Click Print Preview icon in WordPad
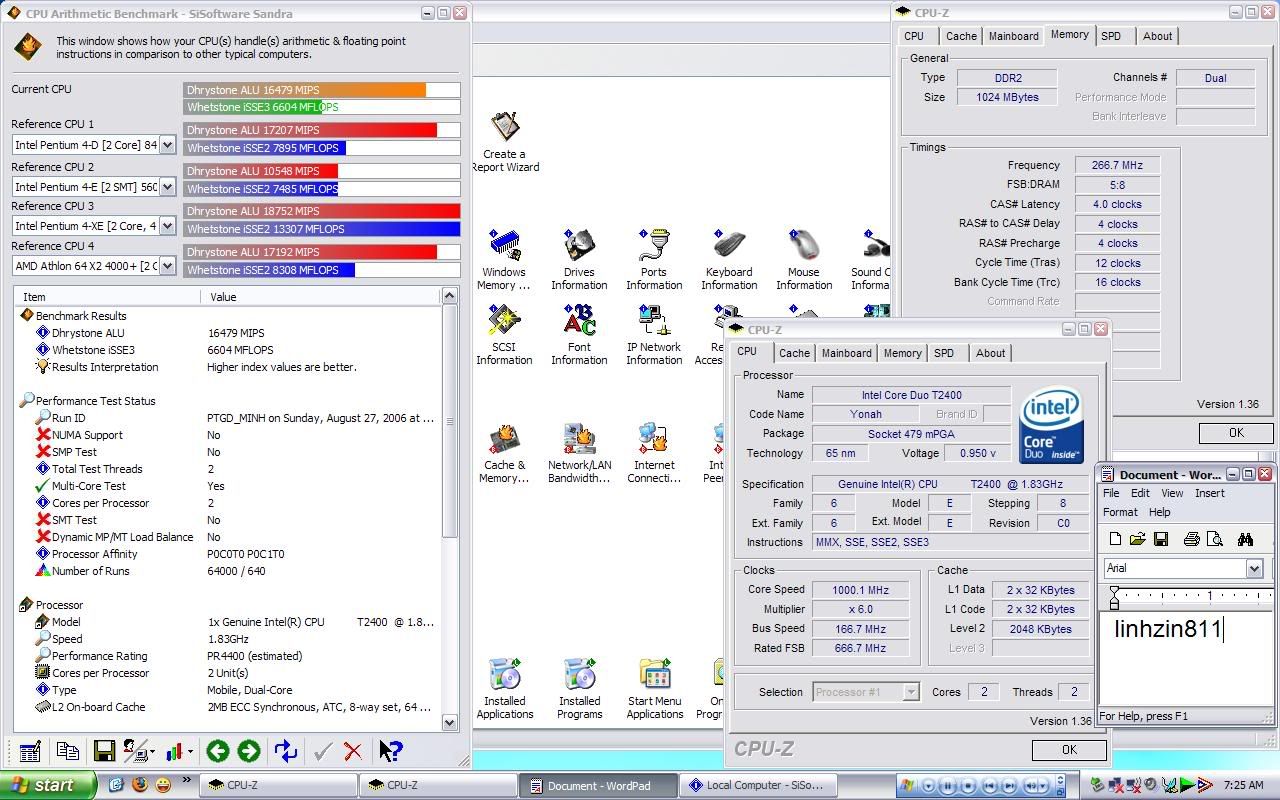This screenshot has width=1280, height=800. pos(1215,539)
